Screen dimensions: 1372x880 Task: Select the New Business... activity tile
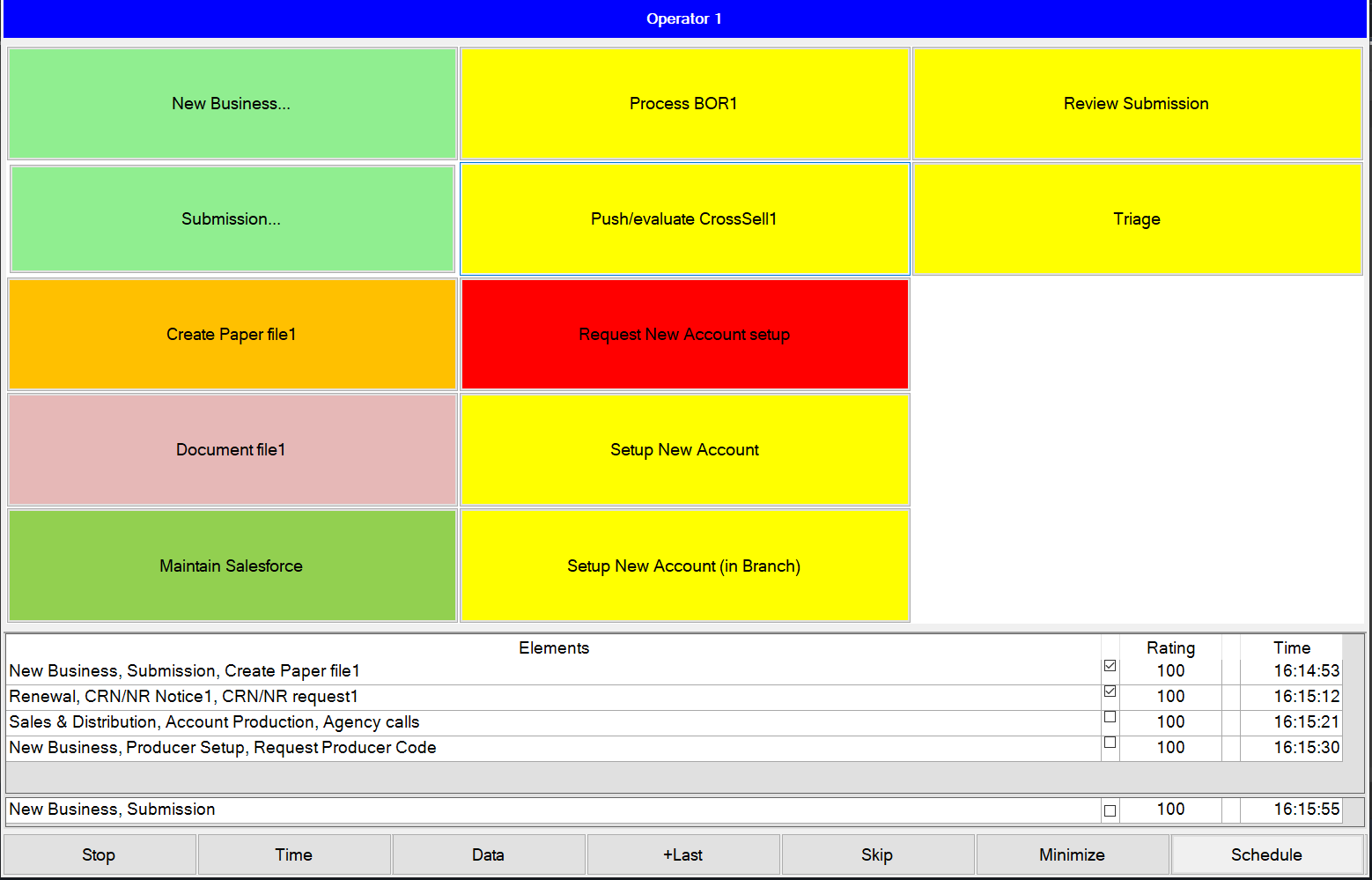click(x=231, y=103)
